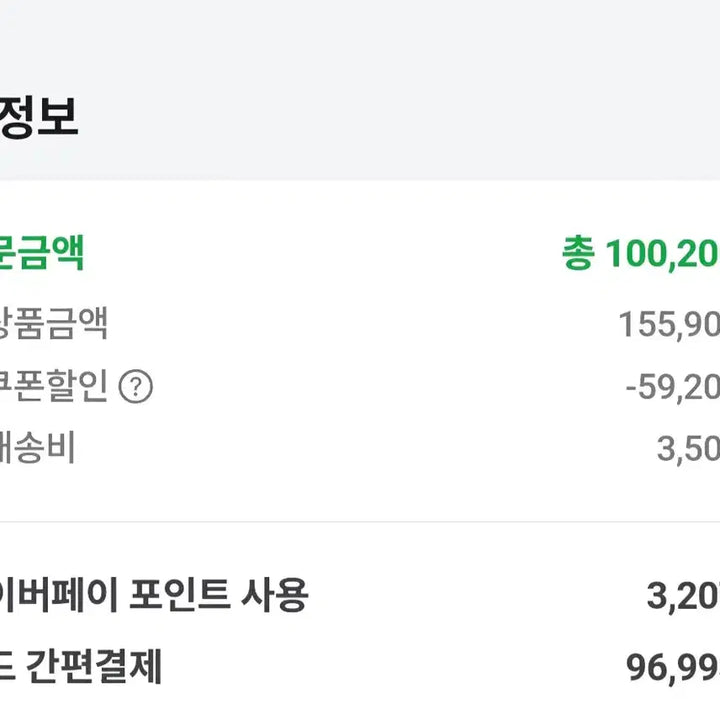The height and width of the screenshot is (720, 720).
Task: Select the product amount value 155,90
Action: tap(668, 324)
